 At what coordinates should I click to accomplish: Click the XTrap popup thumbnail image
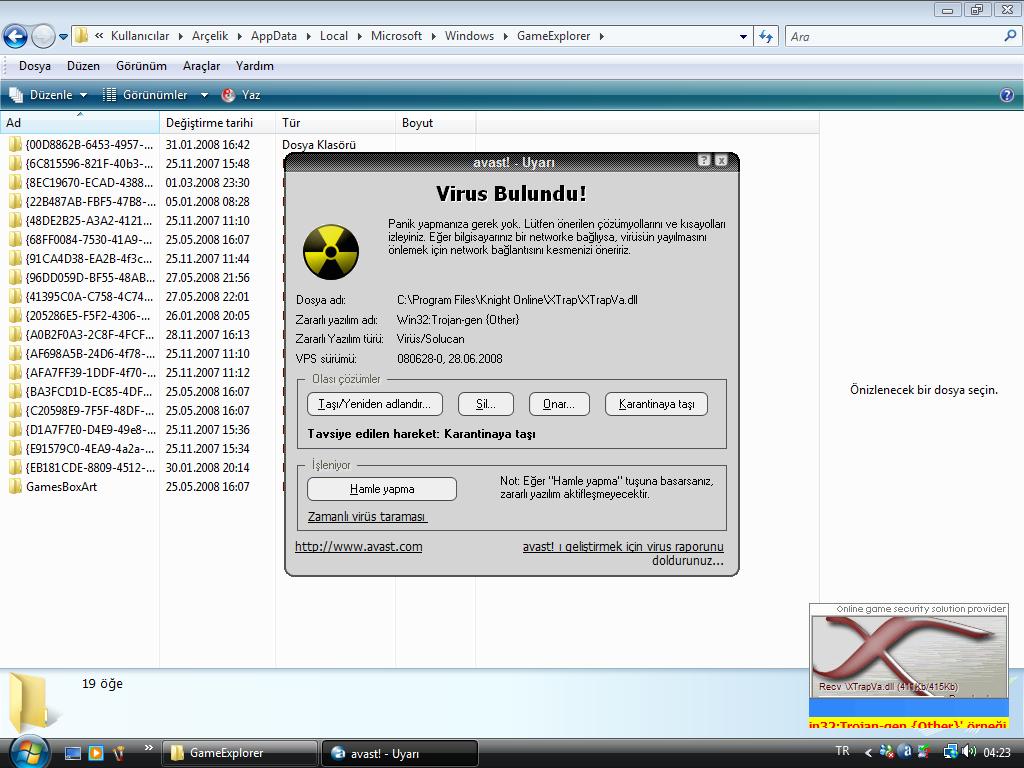[x=908, y=656]
